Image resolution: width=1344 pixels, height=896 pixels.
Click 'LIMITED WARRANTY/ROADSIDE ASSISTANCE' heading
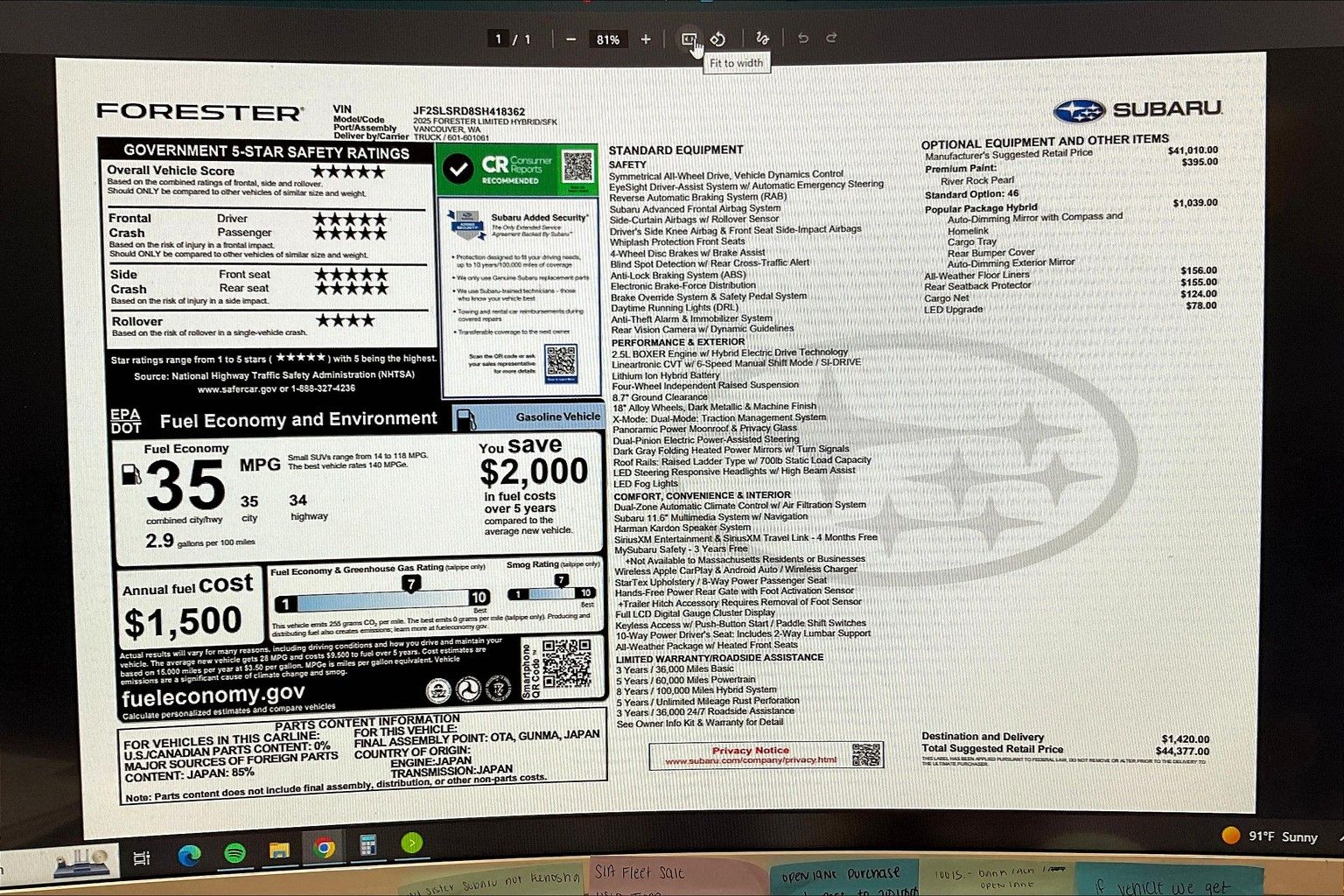click(x=719, y=658)
